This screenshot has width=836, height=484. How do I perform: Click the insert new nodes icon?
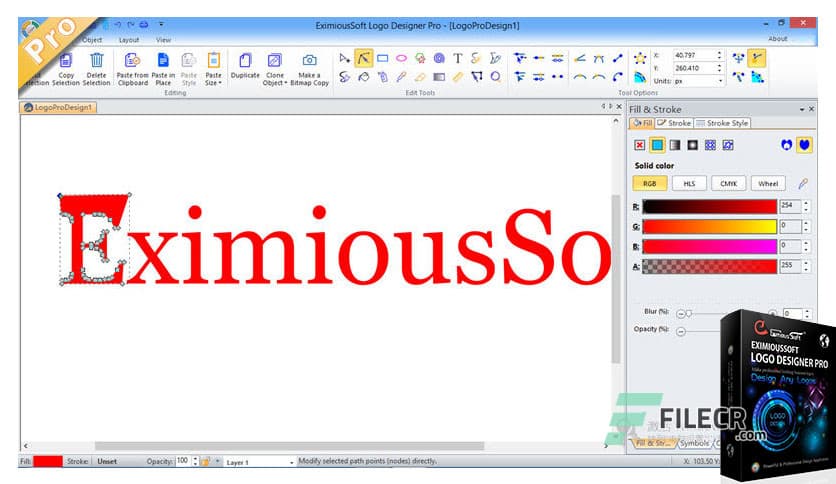coord(520,58)
